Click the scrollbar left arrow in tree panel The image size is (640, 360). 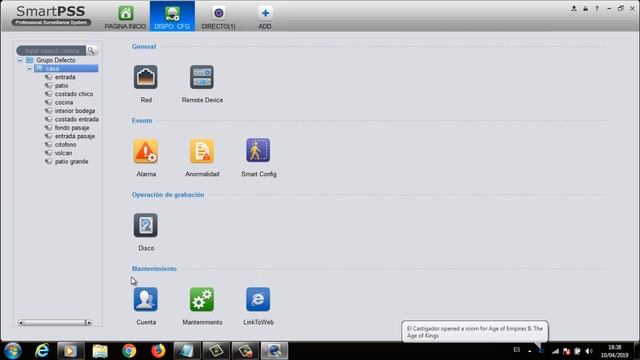coord(20,322)
